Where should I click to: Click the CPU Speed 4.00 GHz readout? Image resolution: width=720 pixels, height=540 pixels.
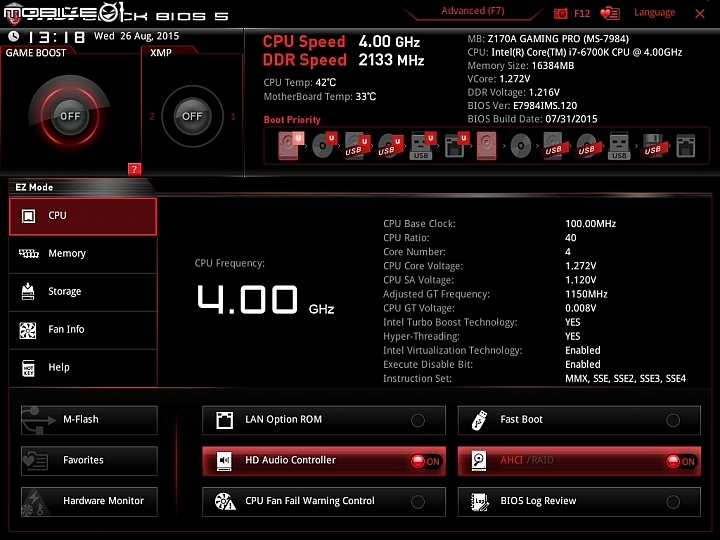pyautogui.click(x=341, y=42)
